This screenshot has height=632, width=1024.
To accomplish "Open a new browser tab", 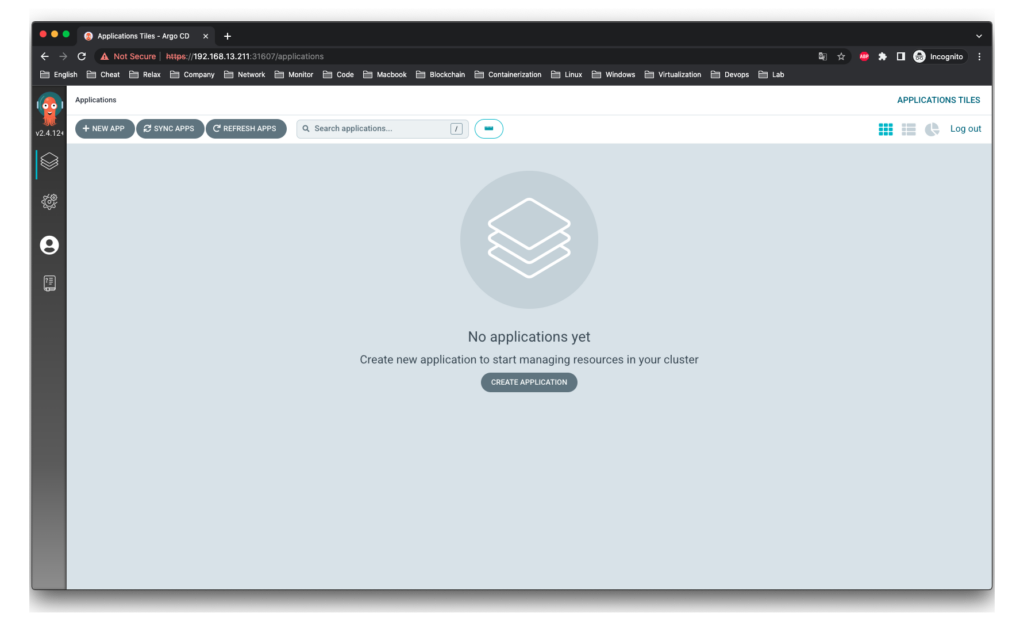I will point(227,37).
